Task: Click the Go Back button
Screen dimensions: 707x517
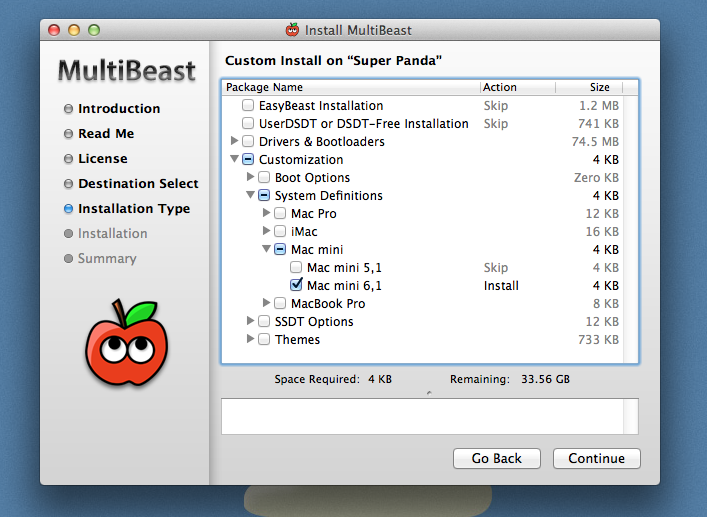Action: click(496, 458)
